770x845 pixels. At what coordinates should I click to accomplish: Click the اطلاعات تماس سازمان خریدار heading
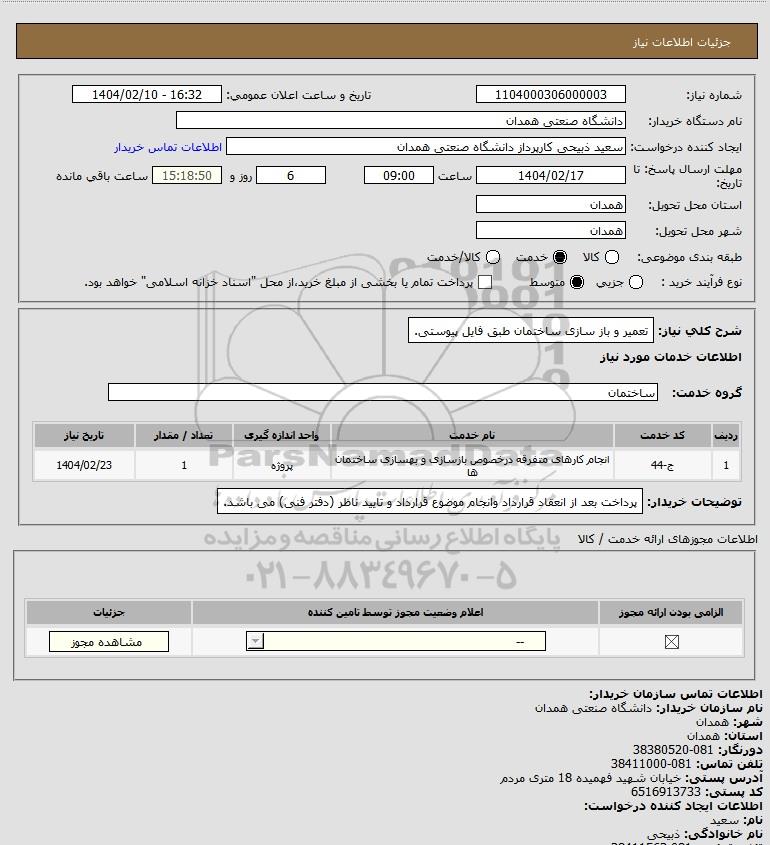tap(676, 694)
